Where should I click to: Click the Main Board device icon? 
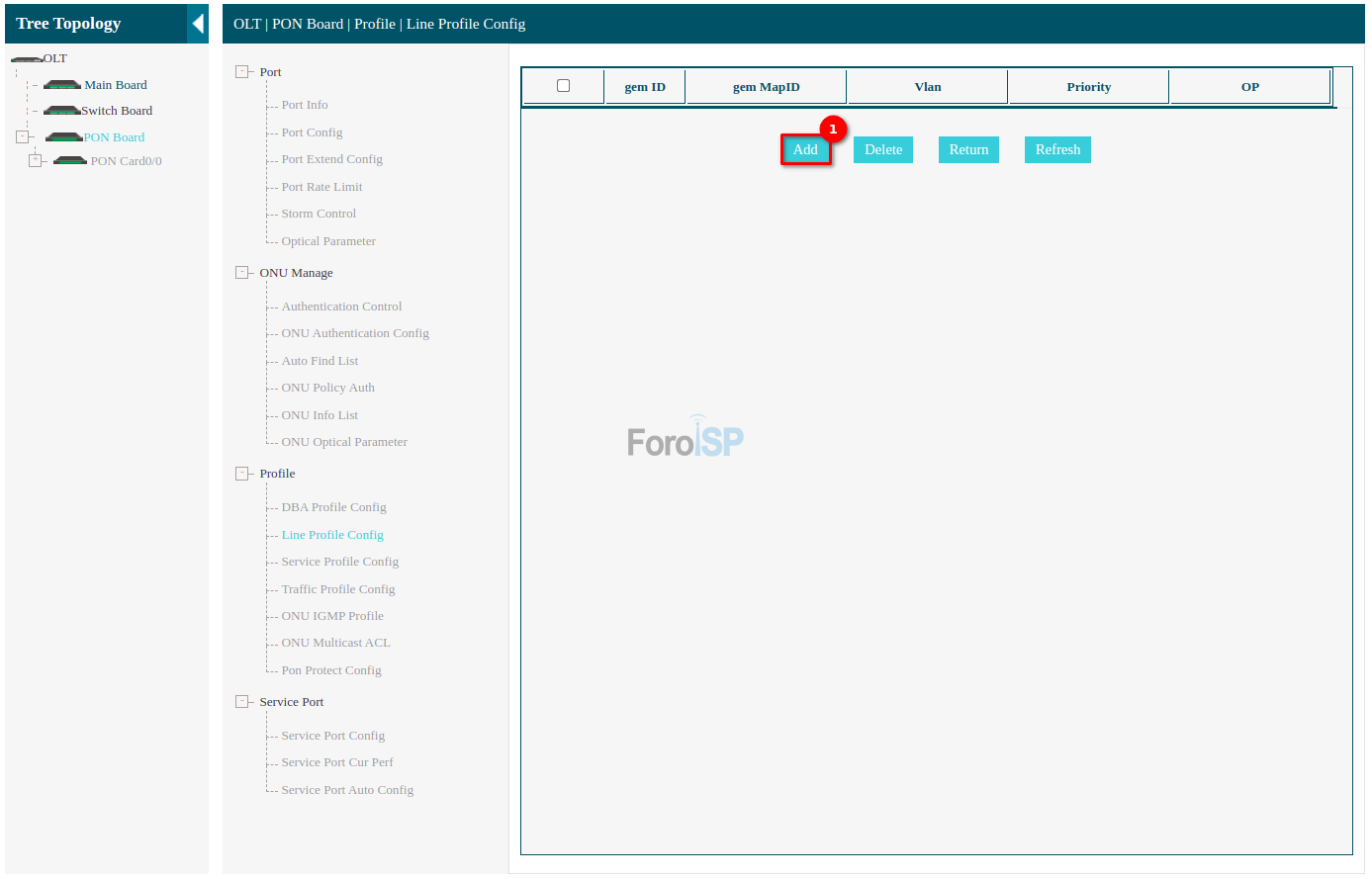pyautogui.click(x=61, y=85)
